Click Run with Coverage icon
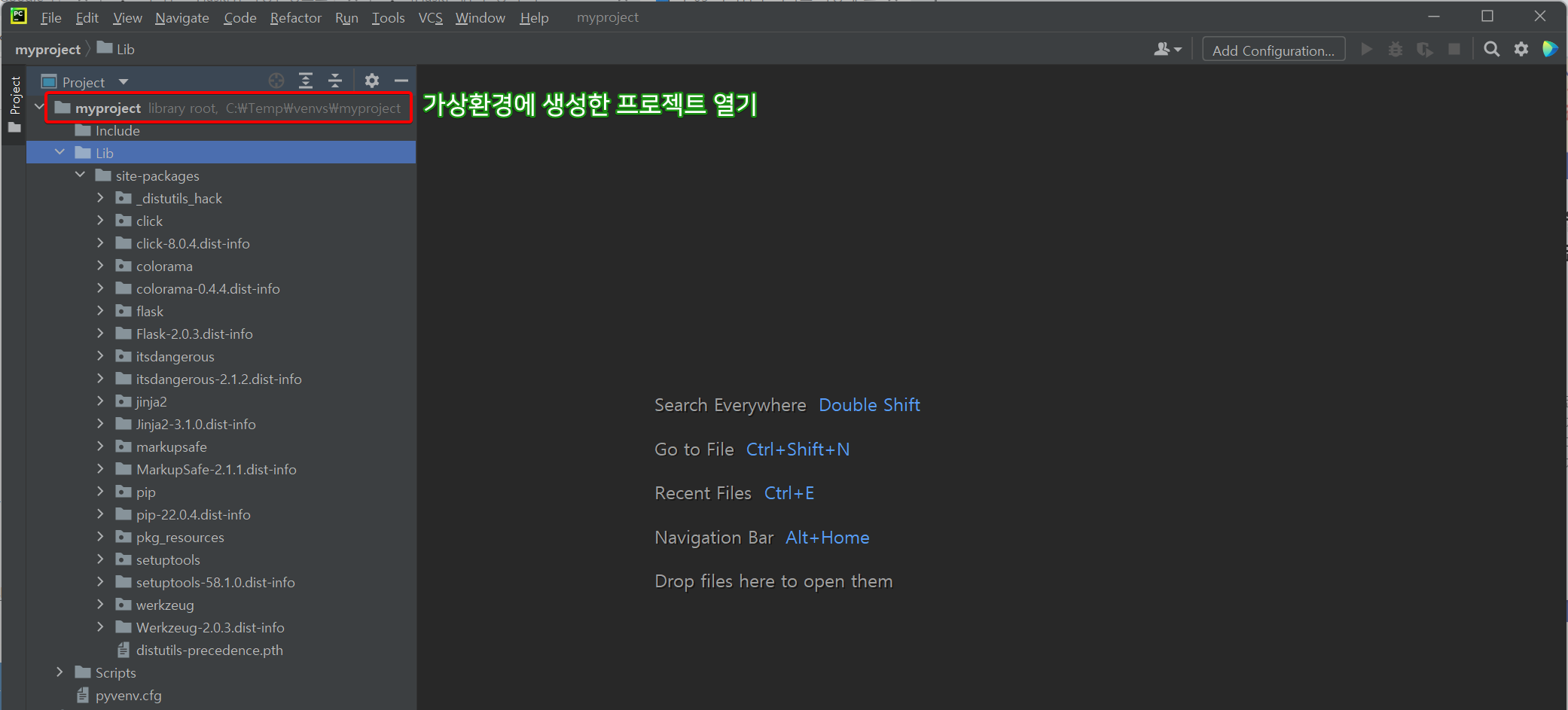The height and width of the screenshot is (710, 1568). click(x=1425, y=50)
